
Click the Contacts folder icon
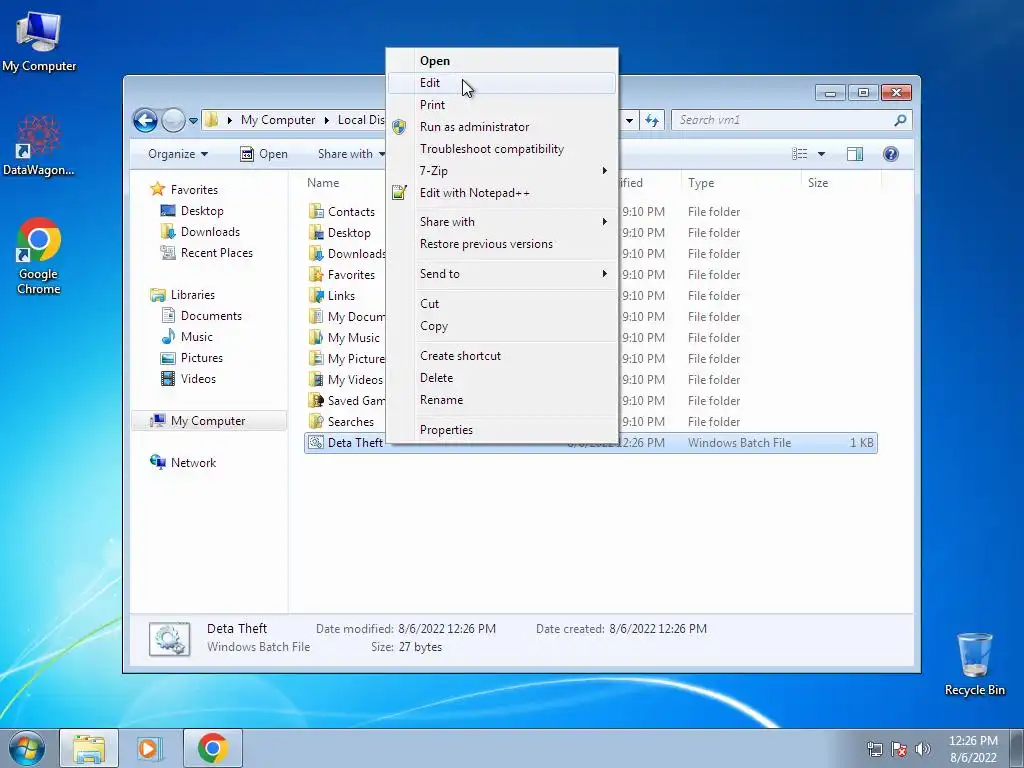pos(316,212)
